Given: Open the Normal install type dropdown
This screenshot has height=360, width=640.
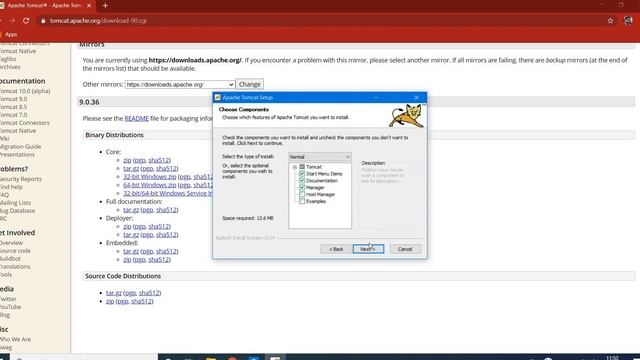Looking at the screenshot, I should pyautogui.click(x=320, y=157).
